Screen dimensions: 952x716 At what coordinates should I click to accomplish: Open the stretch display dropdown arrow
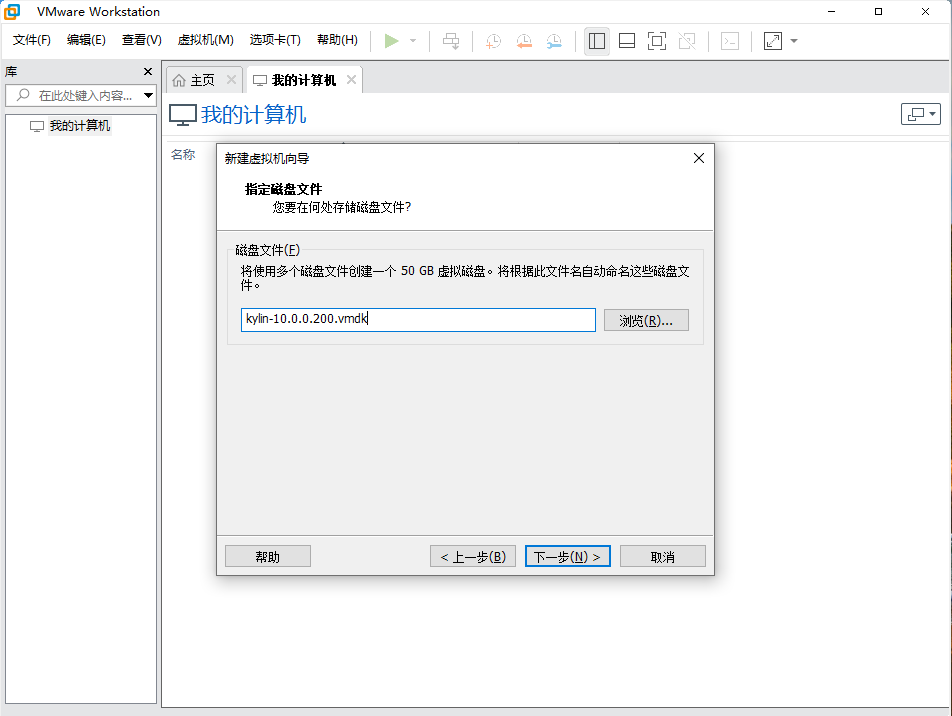click(794, 41)
